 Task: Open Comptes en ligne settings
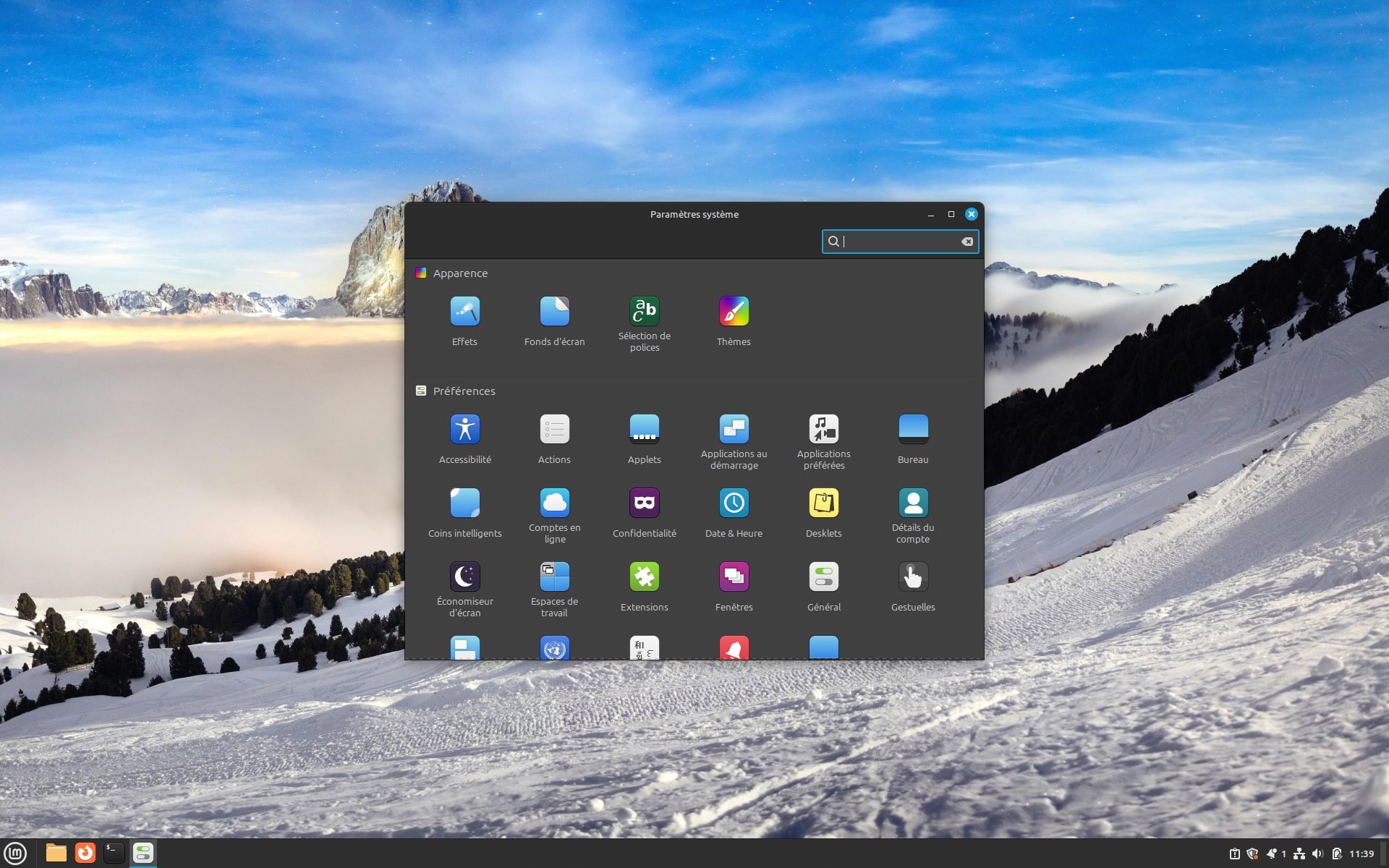click(554, 503)
